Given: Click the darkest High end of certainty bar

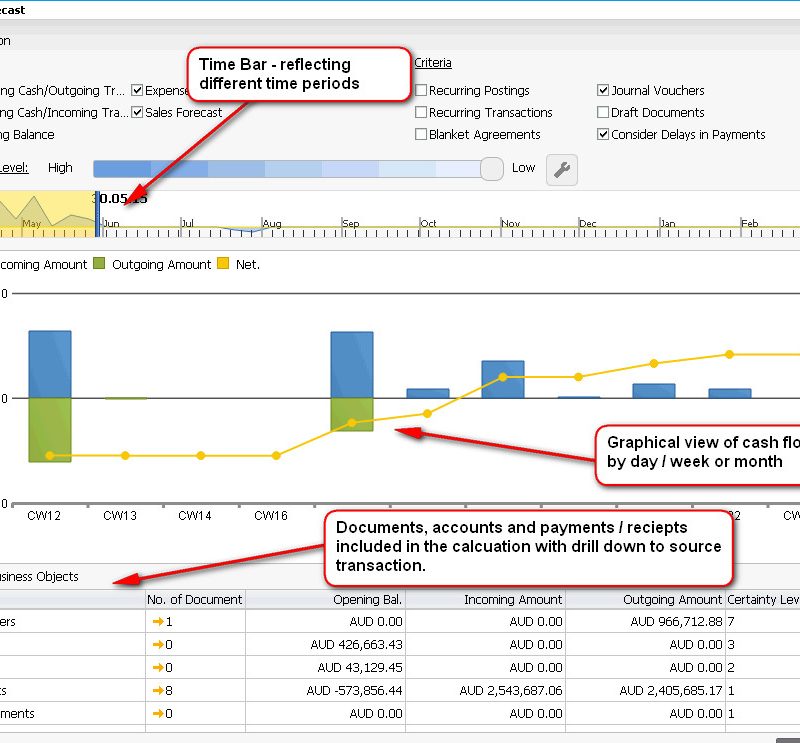Looking at the screenshot, I should point(122,169).
